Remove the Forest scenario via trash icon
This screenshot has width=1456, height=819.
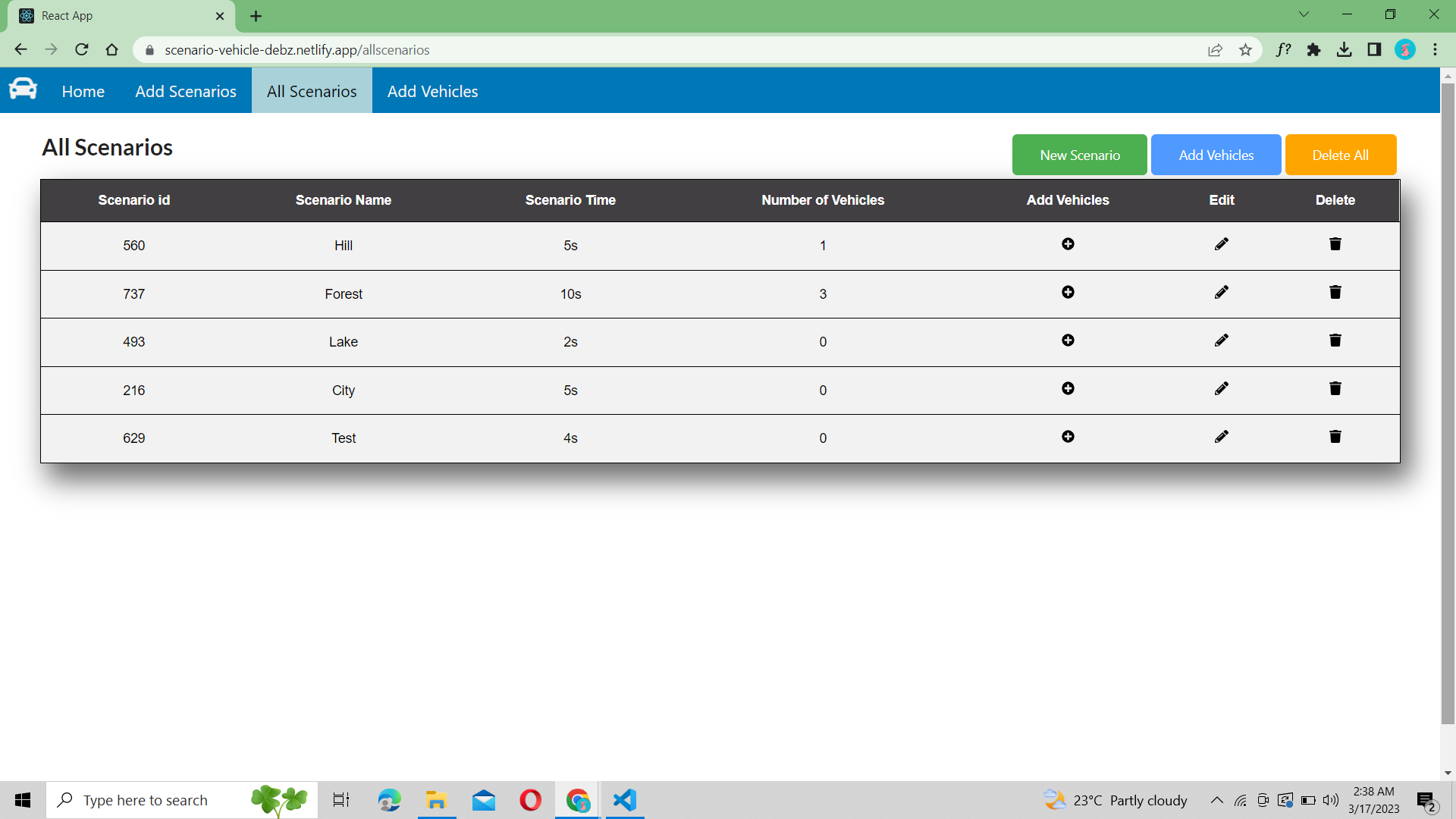[x=1335, y=292]
